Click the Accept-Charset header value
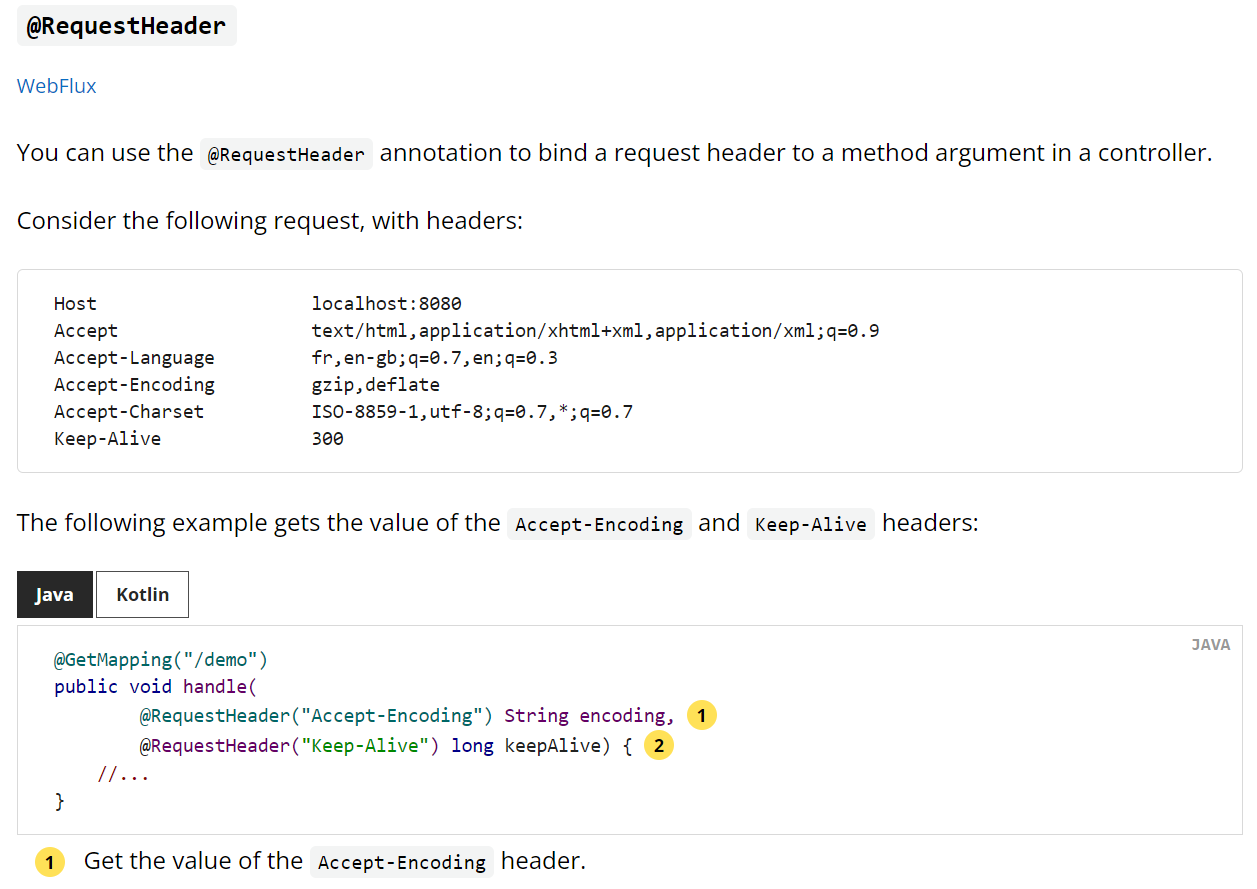The height and width of the screenshot is (889, 1257). point(472,412)
